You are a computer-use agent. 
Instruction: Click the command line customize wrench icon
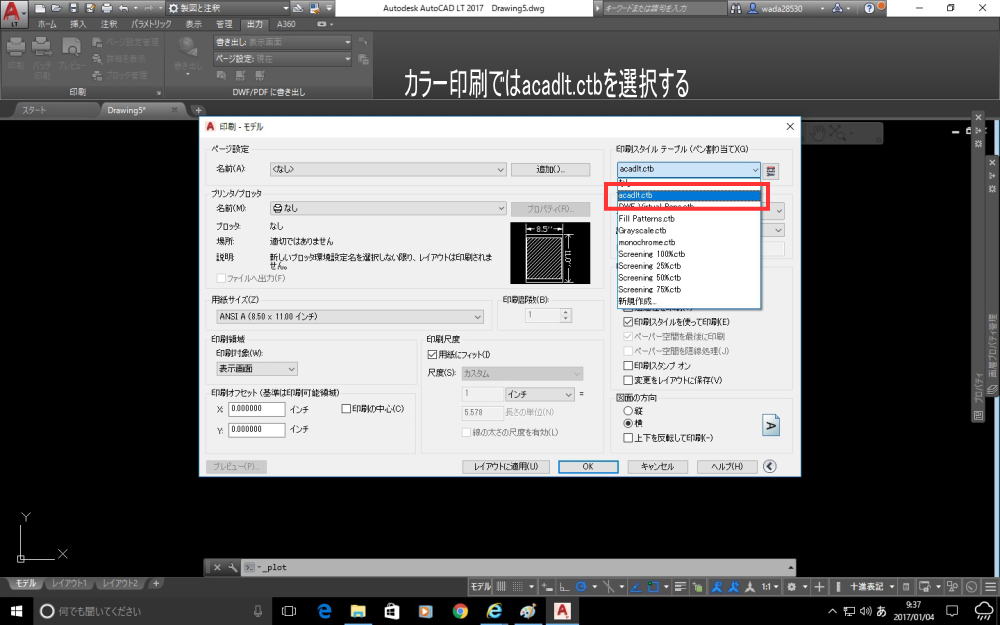[233, 567]
